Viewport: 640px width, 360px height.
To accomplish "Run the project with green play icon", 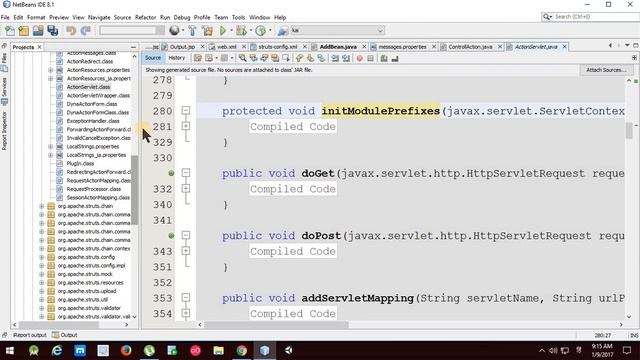I will pyautogui.click(x=223, y=31).
